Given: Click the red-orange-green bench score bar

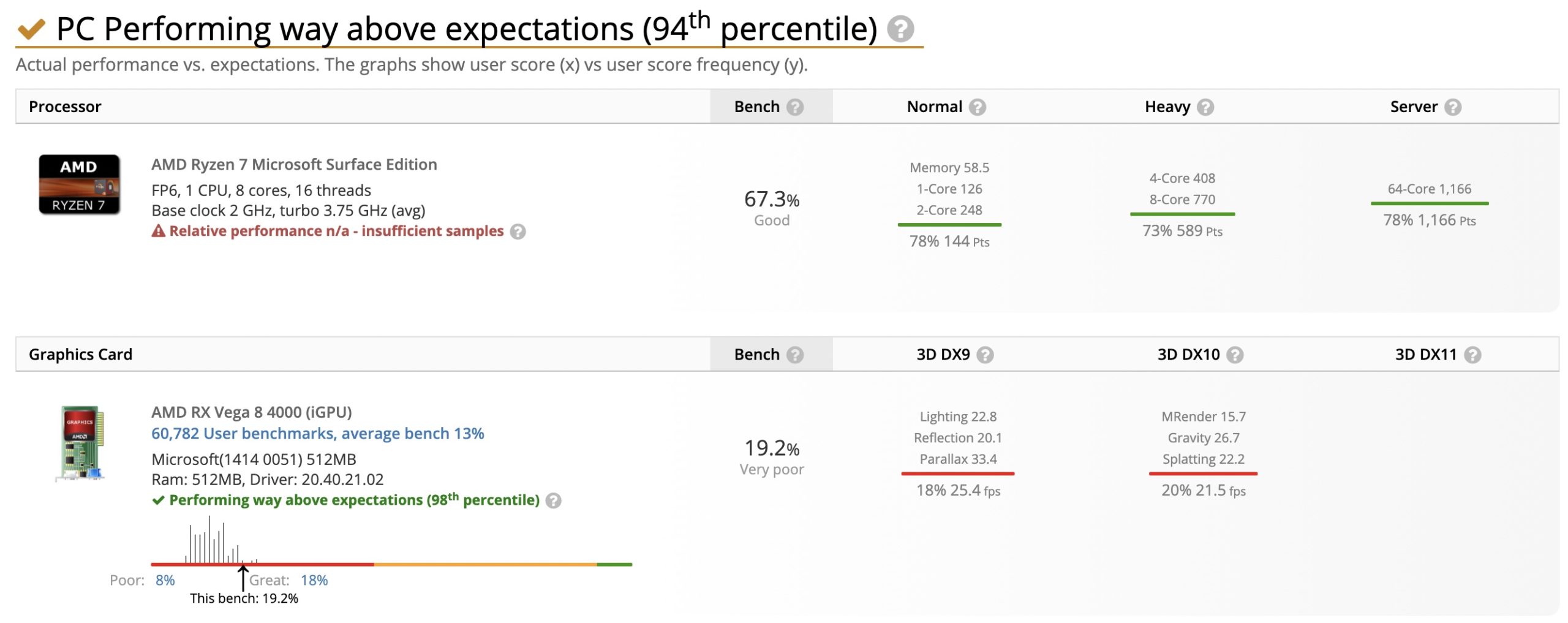Looking at the screenshot, I should pyautogui.click(x=391, y=564).
